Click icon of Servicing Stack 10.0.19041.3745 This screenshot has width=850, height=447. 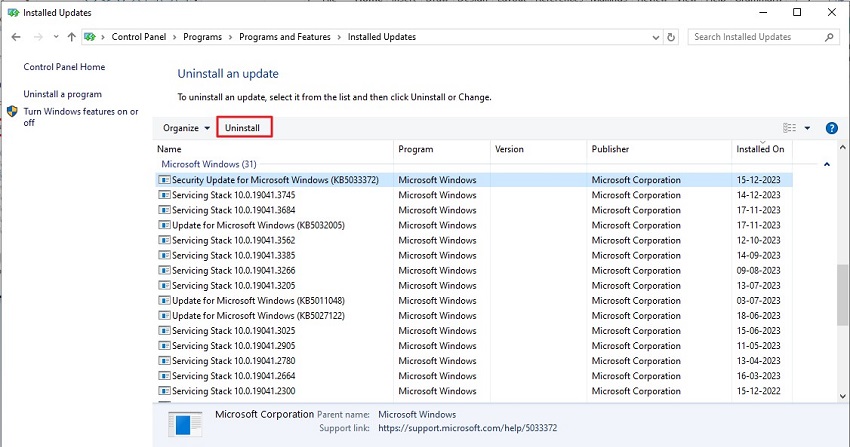(x=164, y=195)
